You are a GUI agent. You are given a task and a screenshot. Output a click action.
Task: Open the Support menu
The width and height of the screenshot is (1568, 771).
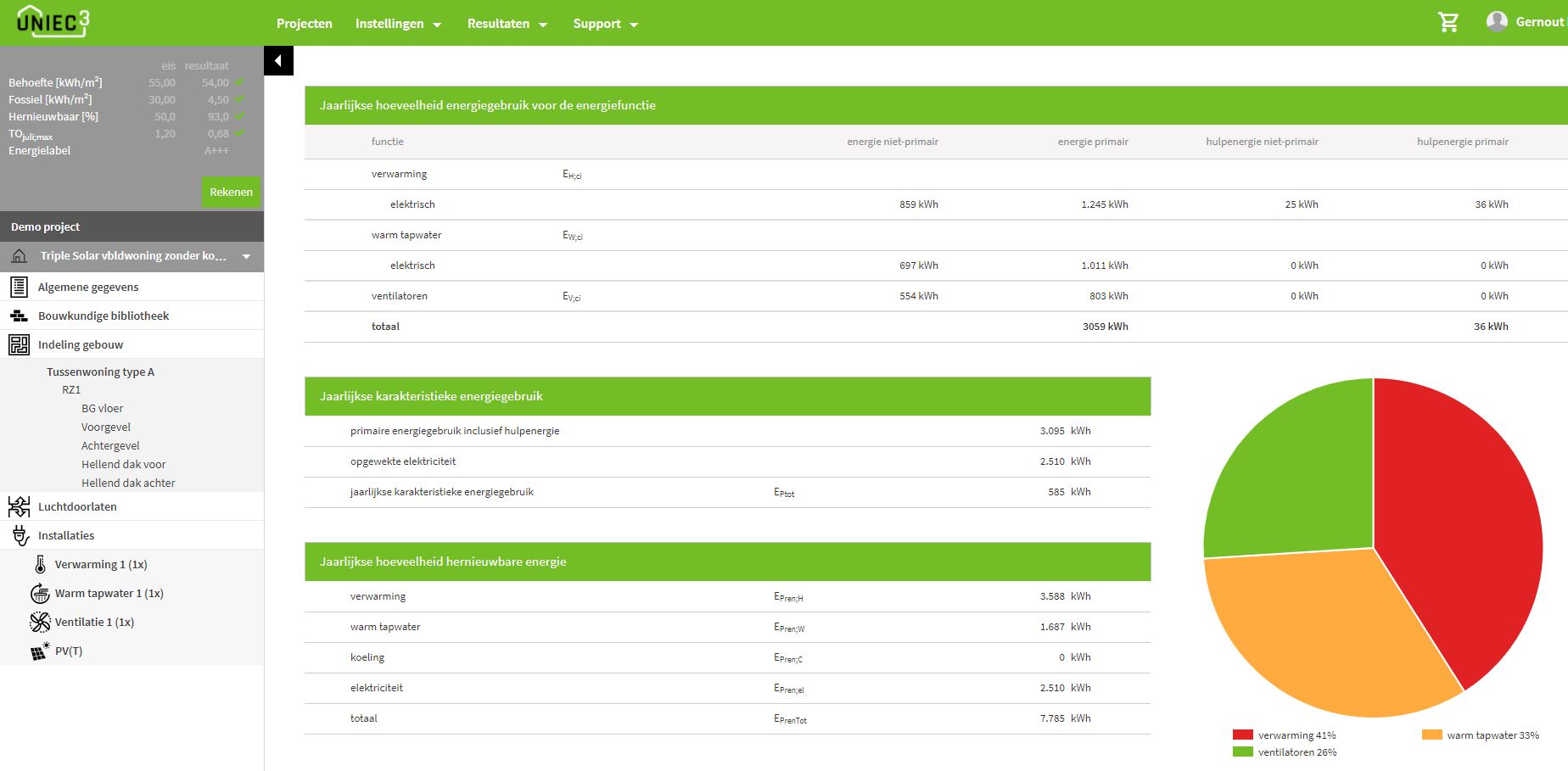[605, 24]
